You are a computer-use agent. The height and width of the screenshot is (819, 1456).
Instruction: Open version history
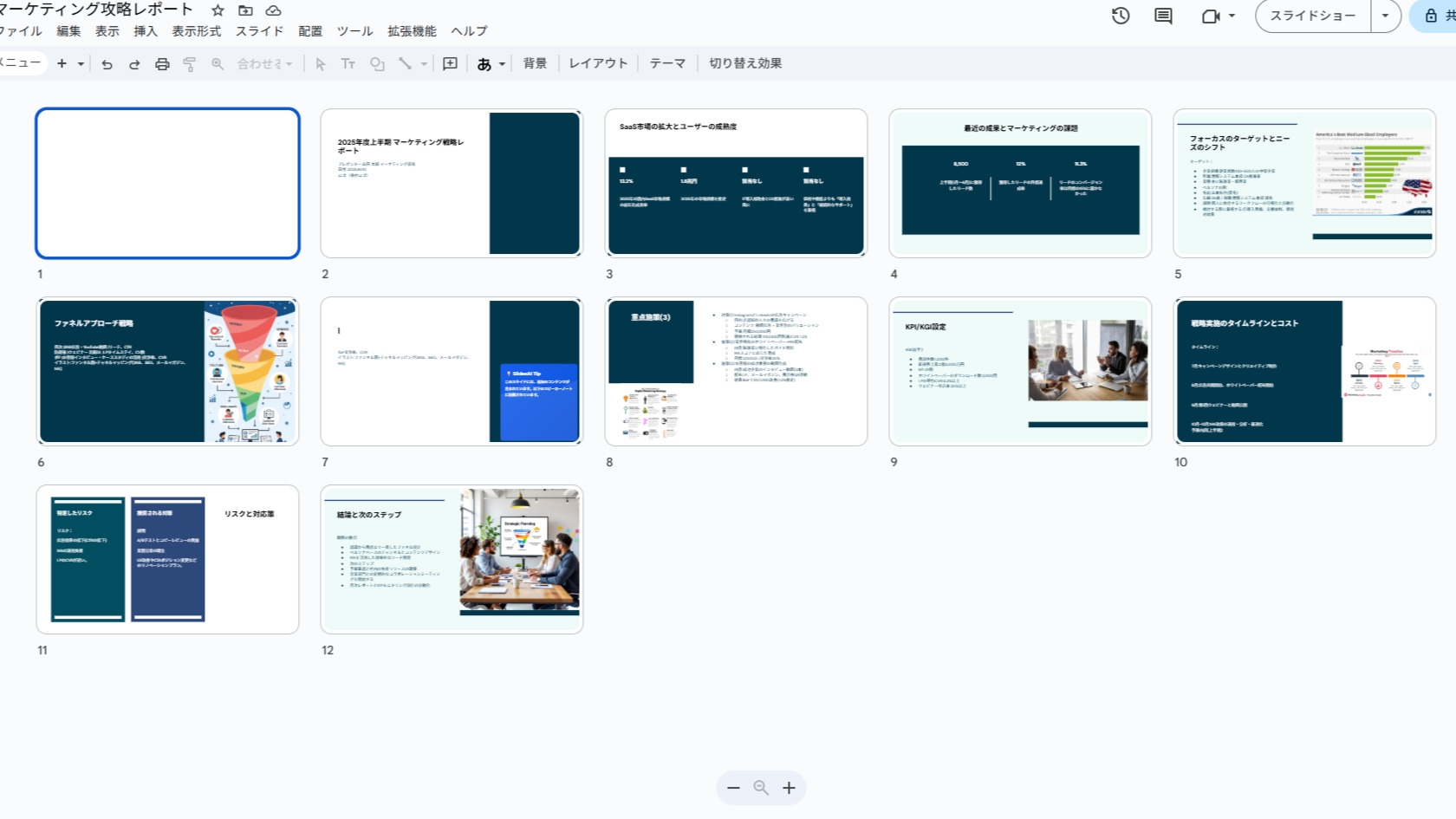click(1120, 16)
